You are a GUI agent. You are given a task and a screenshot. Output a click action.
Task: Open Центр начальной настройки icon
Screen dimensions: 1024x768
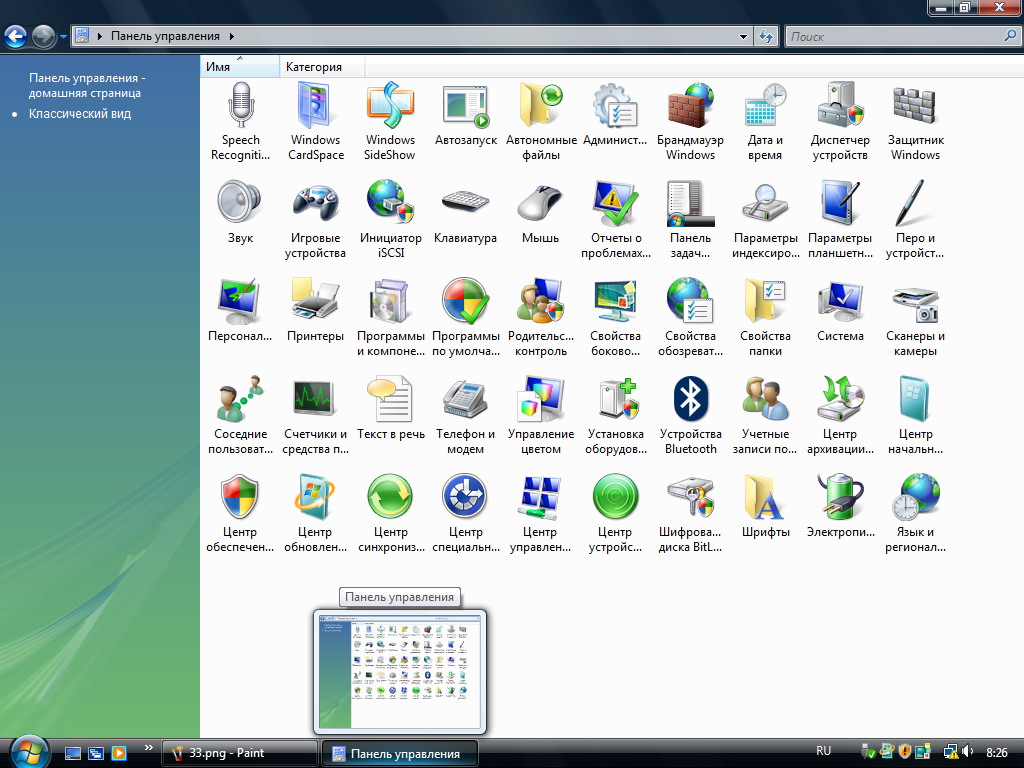[915, 399]
